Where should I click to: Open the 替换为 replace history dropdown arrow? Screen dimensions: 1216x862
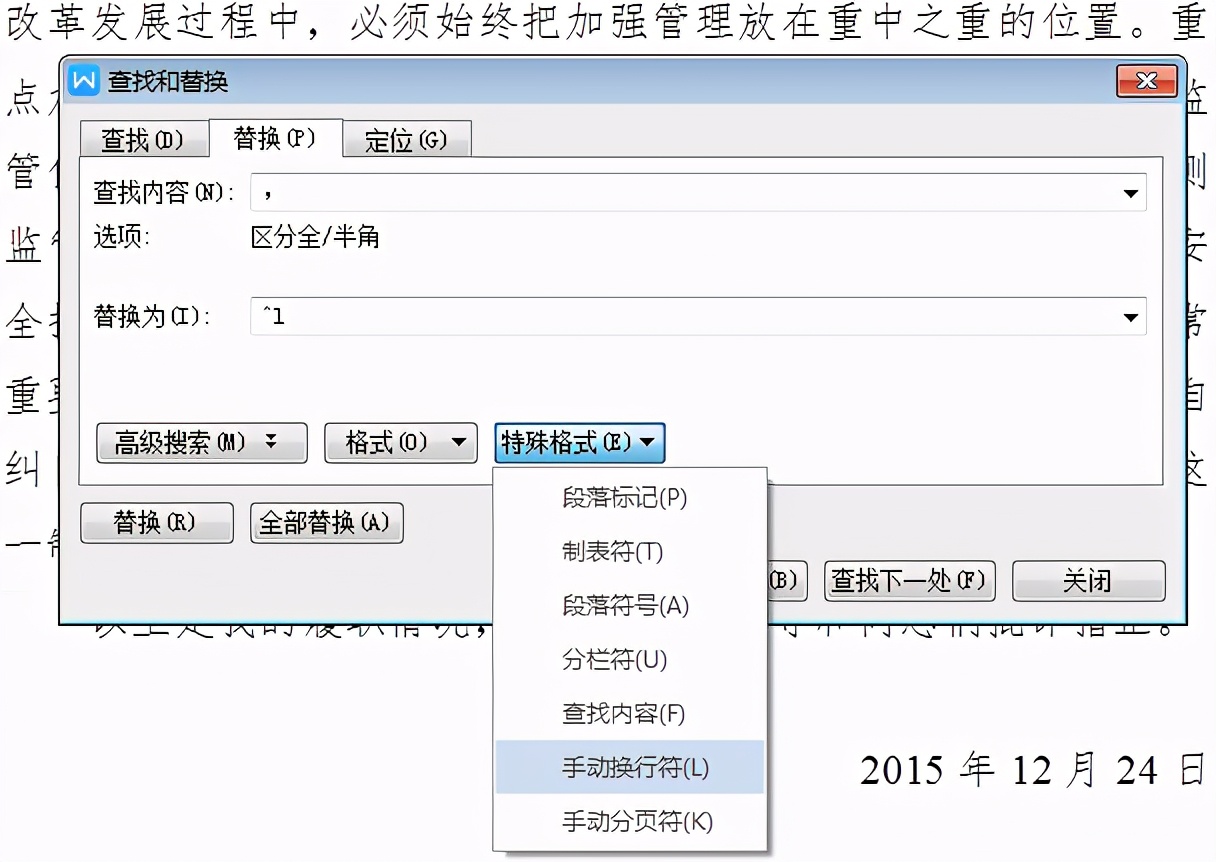tap(1132, 316)
